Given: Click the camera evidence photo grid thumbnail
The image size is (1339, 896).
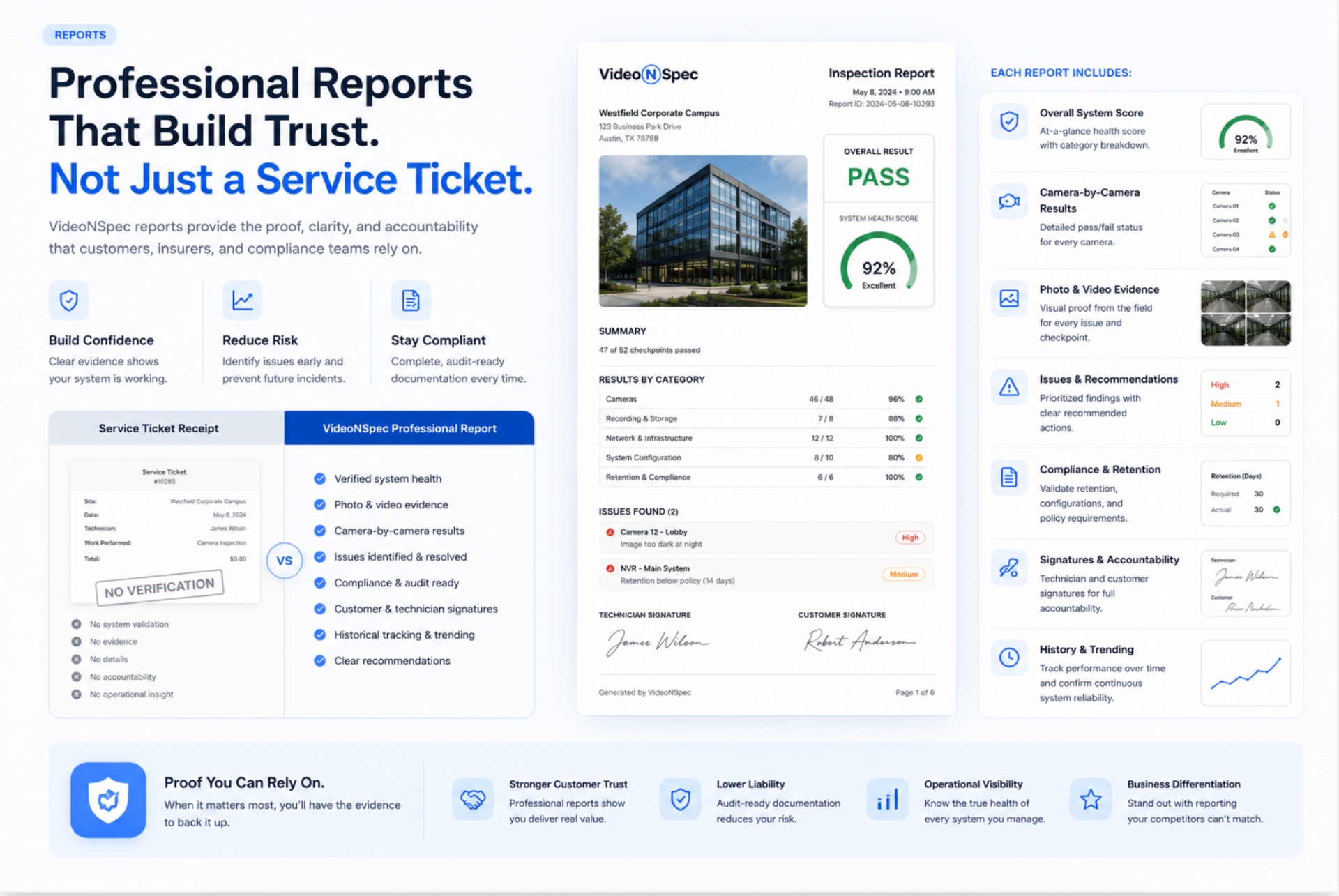Looking at the screenshot, I should [x=1246, y=313].
